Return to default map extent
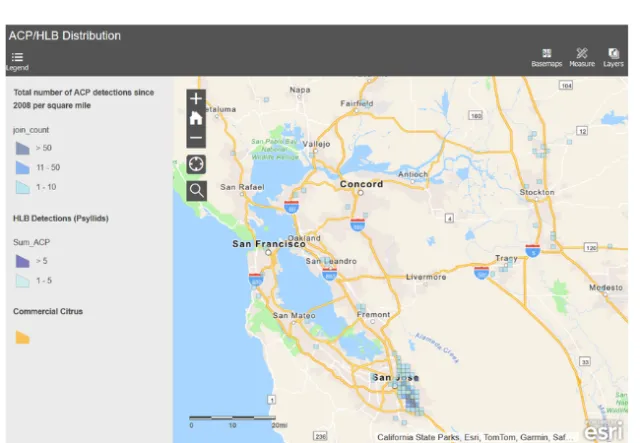The width and height of the screenshot is (640, 443). (x=196, y=118)
